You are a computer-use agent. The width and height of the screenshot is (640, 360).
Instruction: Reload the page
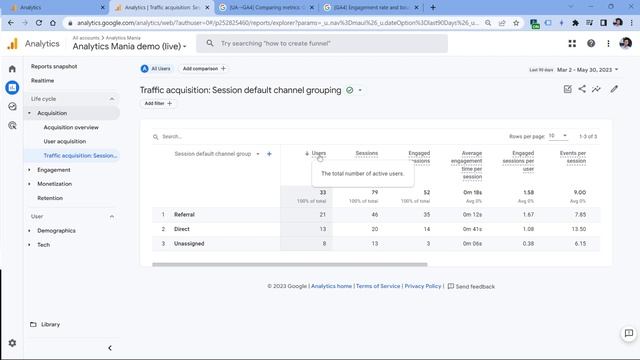point(39,23)
